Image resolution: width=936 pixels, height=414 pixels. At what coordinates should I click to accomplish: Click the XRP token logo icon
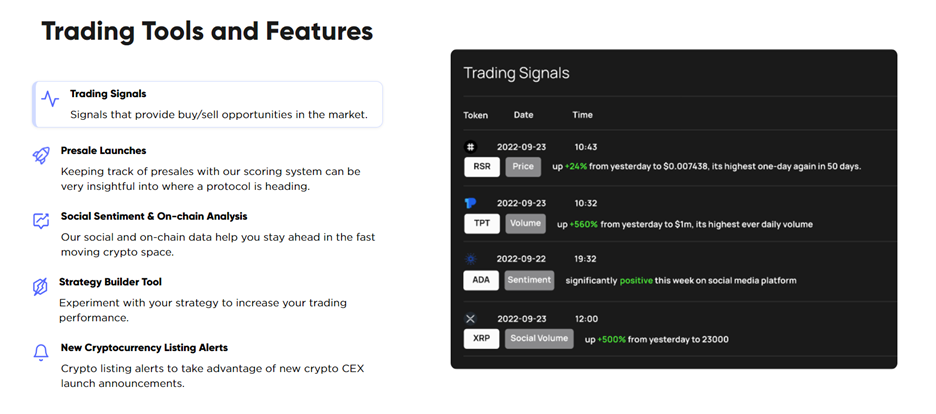[470, 319]
